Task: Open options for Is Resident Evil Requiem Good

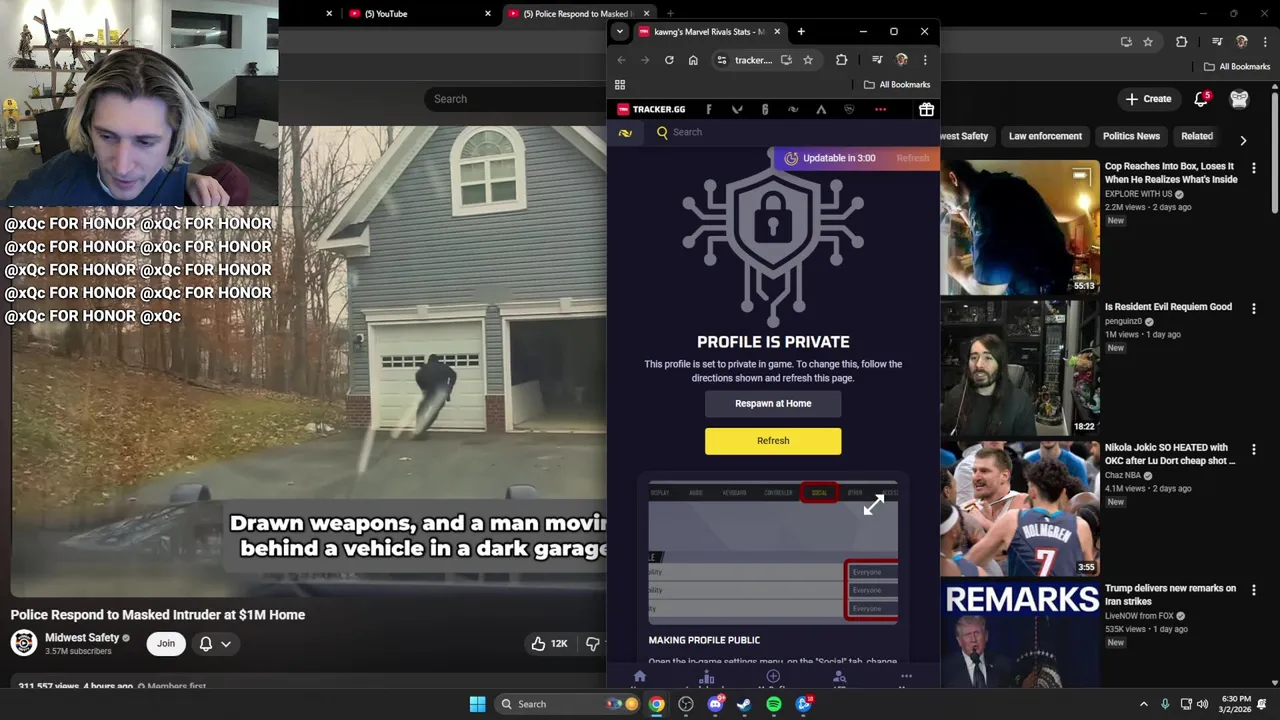Action: pos(1254,308)
